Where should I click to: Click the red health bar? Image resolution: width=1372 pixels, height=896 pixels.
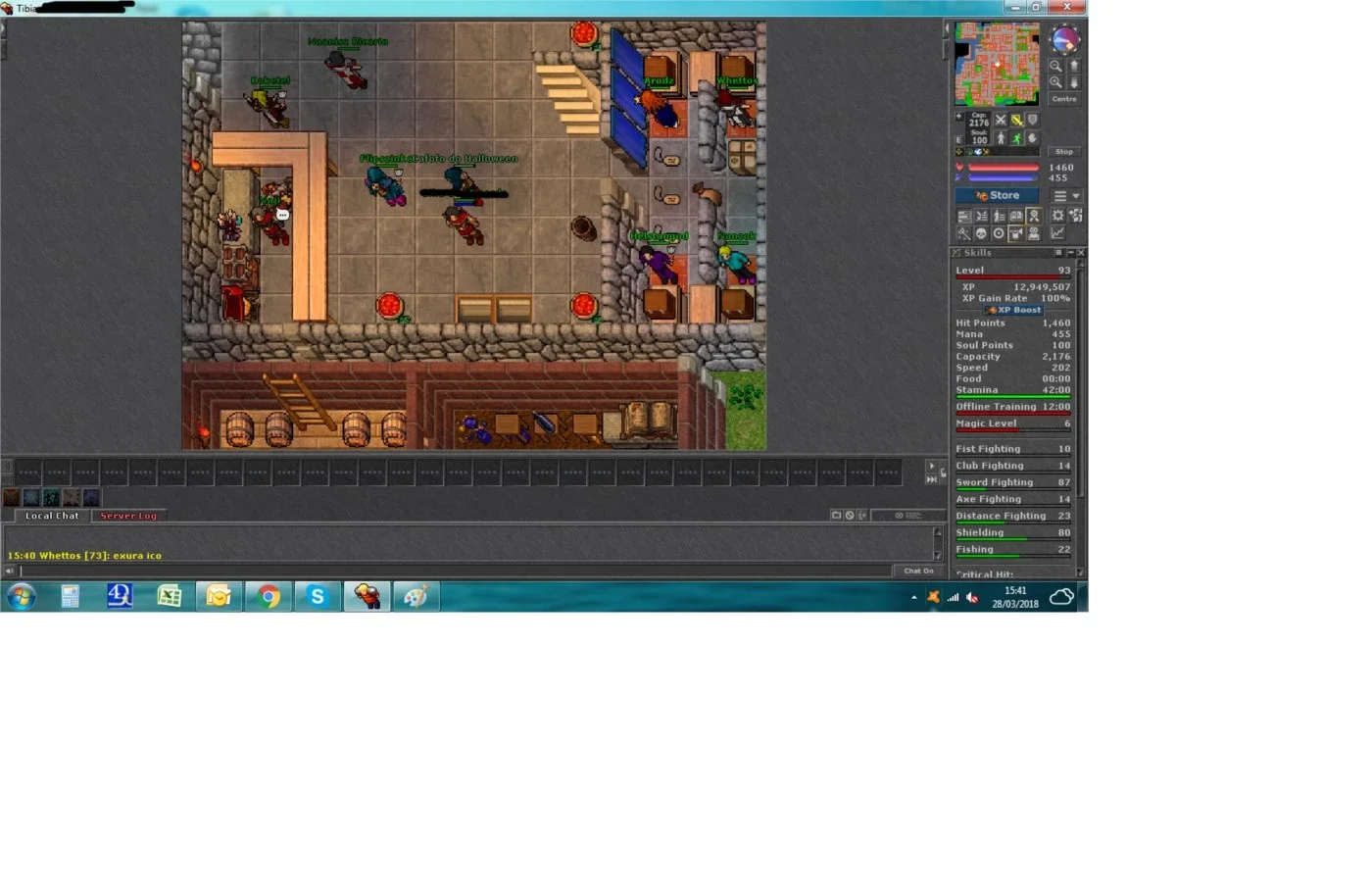[x=1004, y=167]
